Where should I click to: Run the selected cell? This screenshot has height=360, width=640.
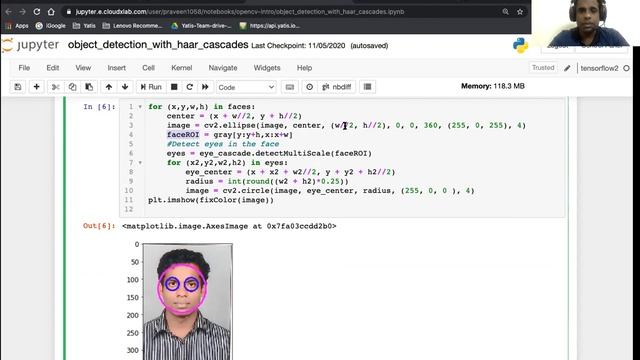[151, 87]
